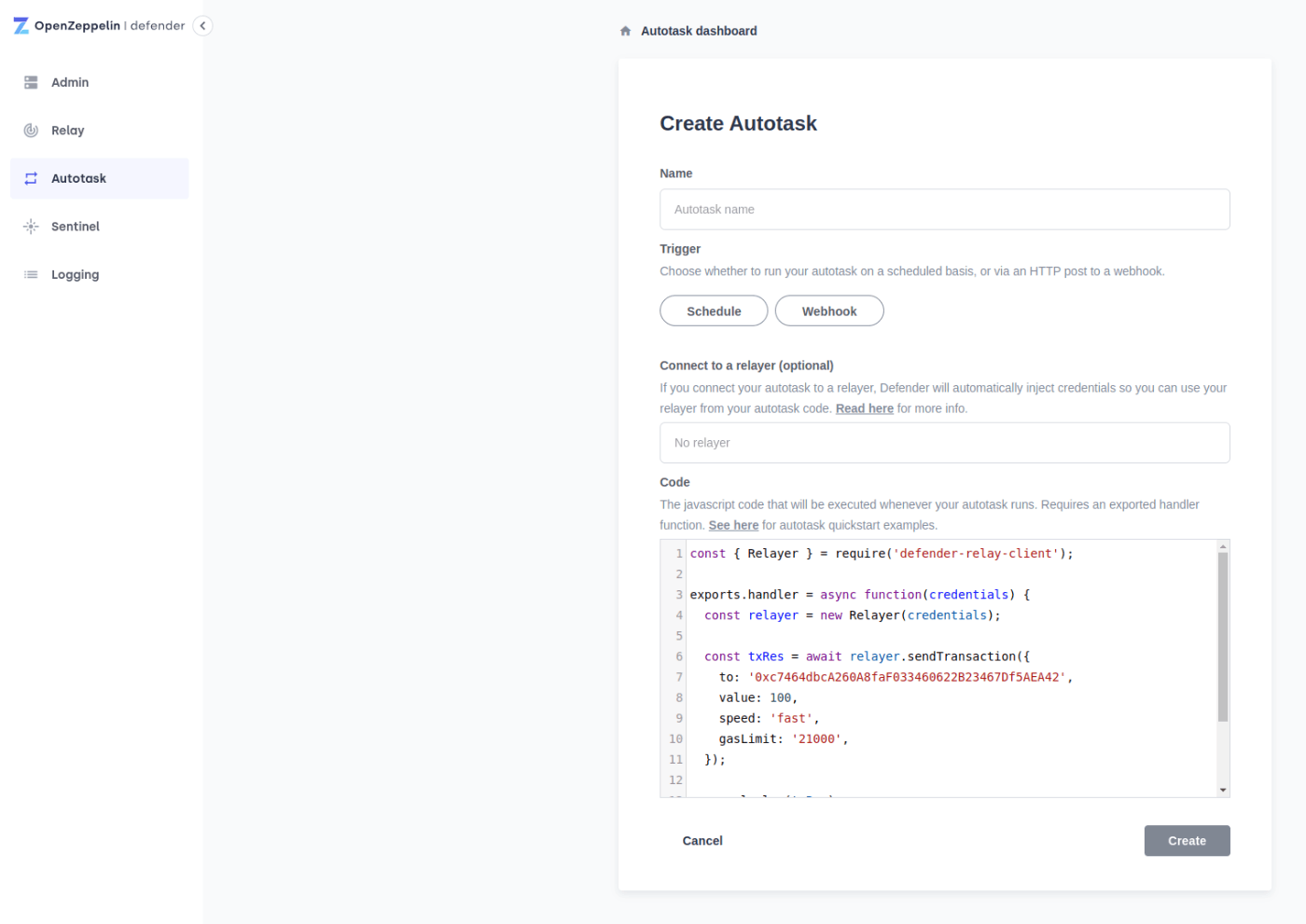
Task: Click code line 1 with require statement
Action: click(x=882, y=554)
